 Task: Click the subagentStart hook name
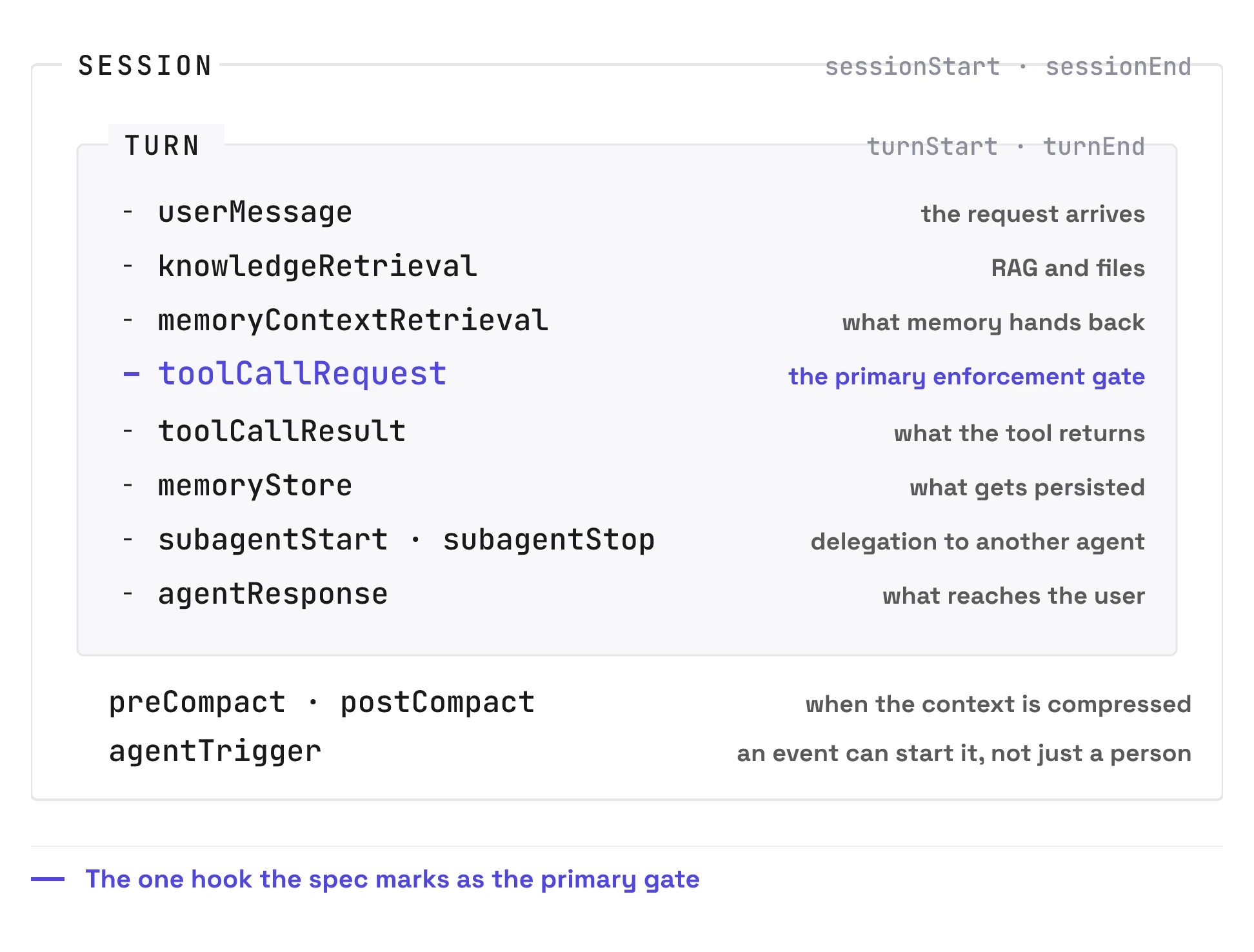coord(273,540)
